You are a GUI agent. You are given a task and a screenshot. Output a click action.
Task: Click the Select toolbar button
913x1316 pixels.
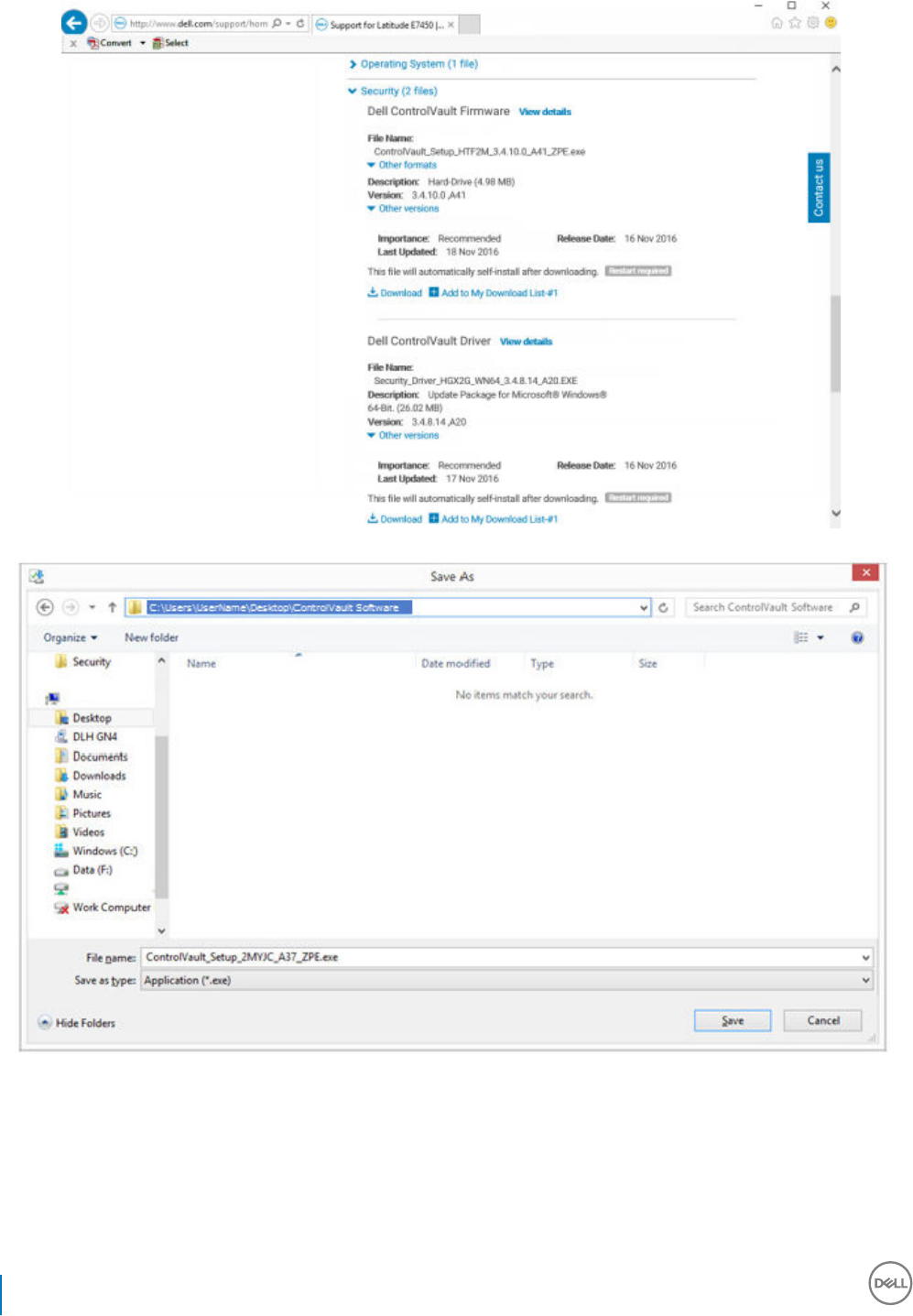tap(170, 43)
